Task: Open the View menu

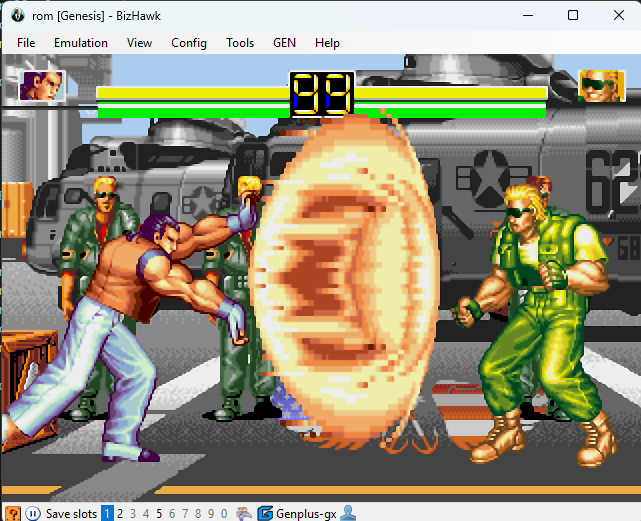Action: pos(139,43)
